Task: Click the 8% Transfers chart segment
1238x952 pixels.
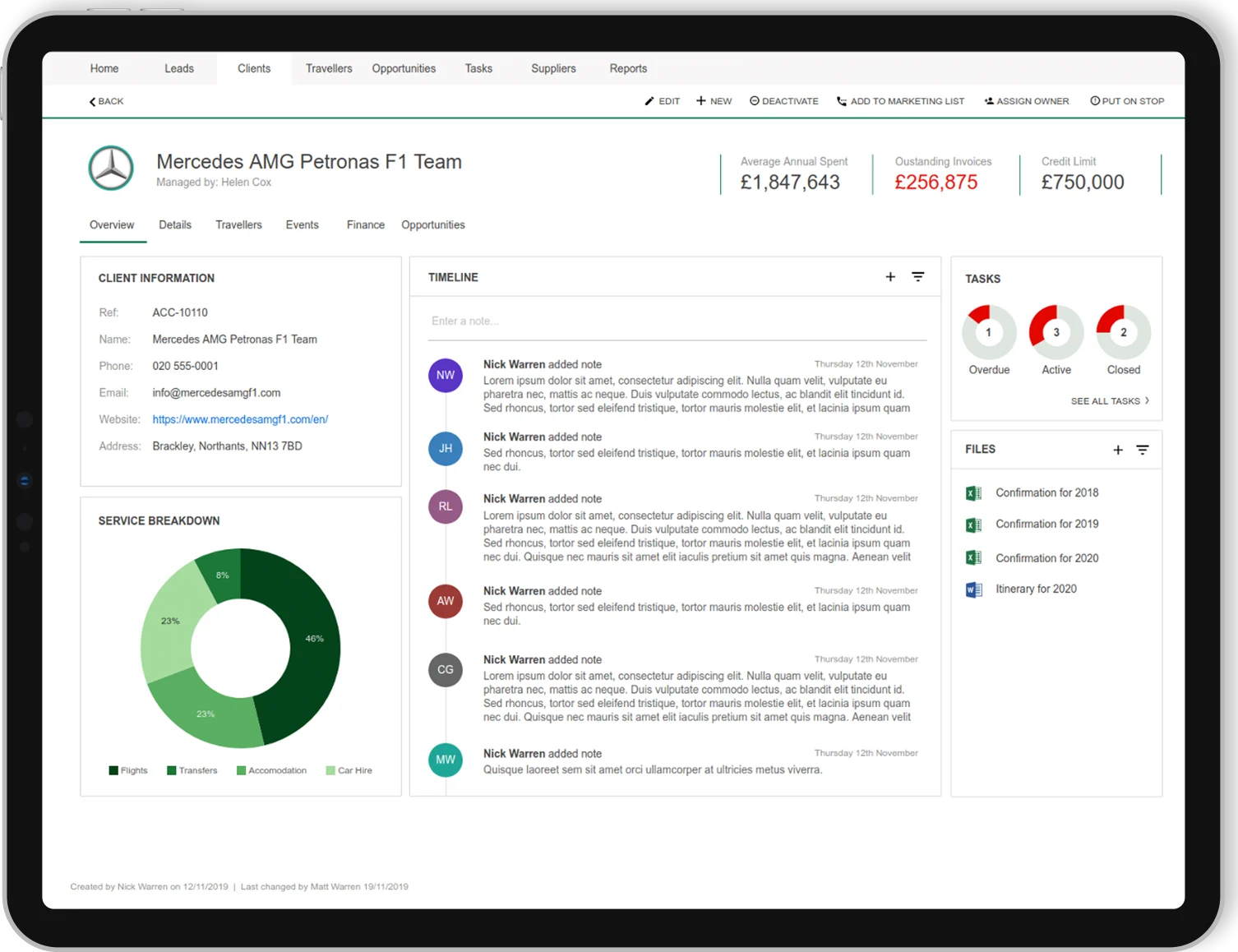Action: click(x=220, y=577)
